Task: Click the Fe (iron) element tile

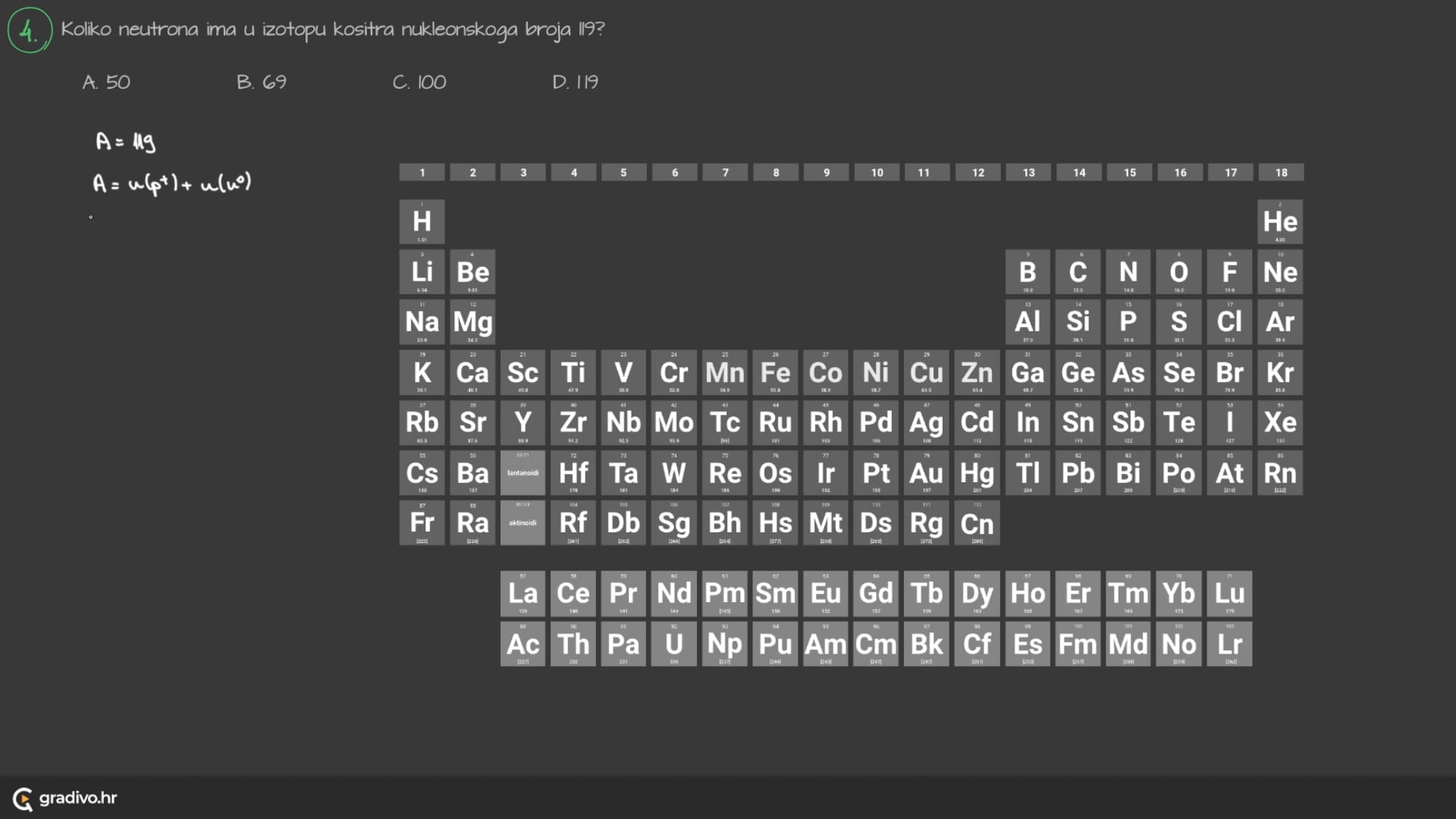Action: click(x=775, y=372)
